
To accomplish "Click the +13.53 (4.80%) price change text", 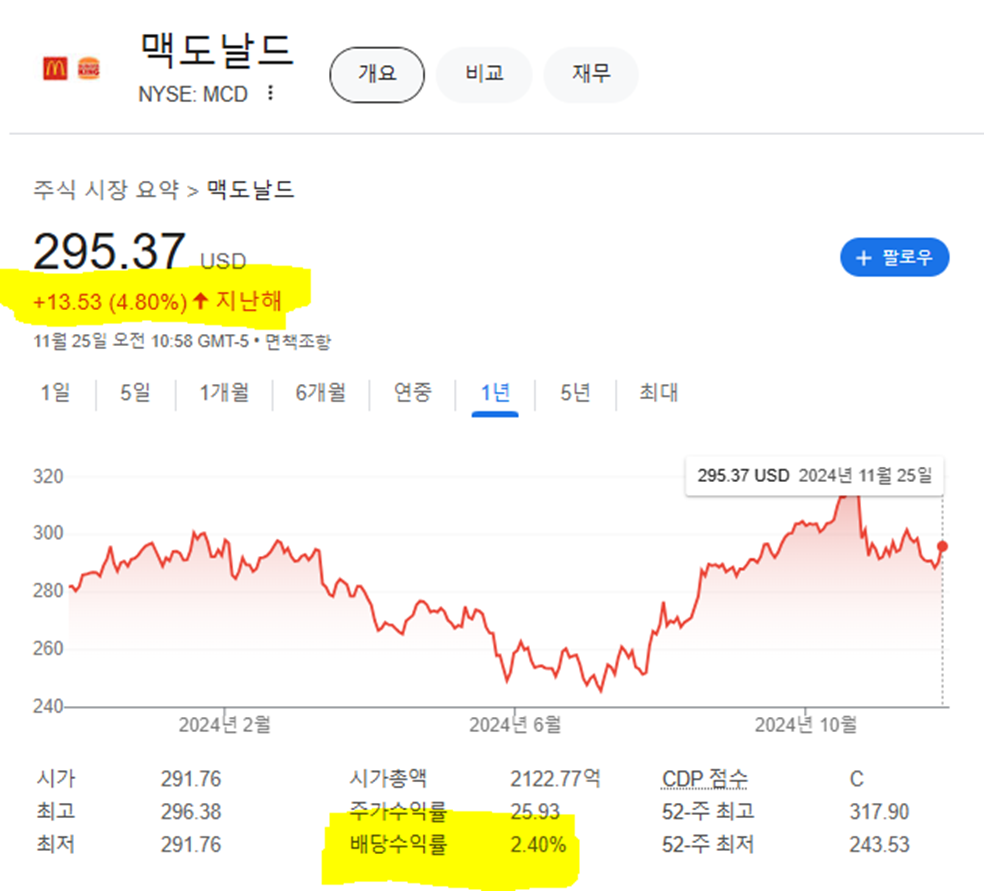I will (x=110, y=302).
